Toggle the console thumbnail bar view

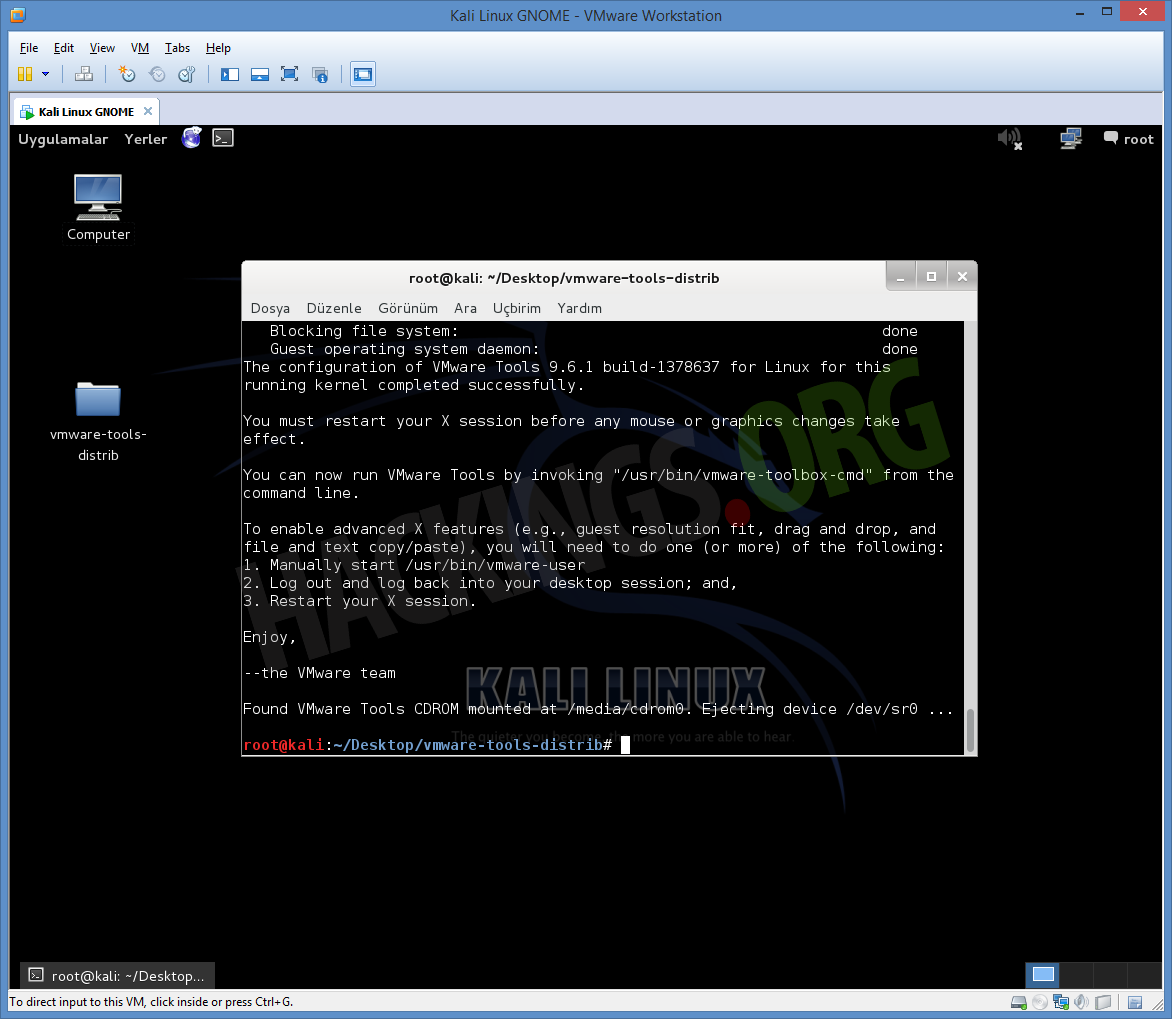(260, 74)
